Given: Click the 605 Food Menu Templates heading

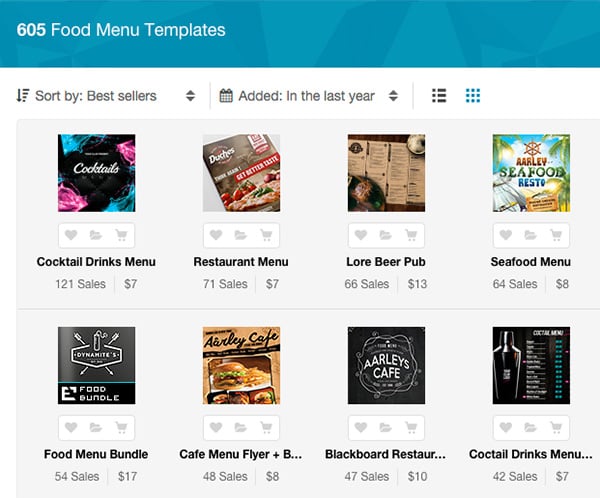Looking at the screenshot, I should 121,30.
